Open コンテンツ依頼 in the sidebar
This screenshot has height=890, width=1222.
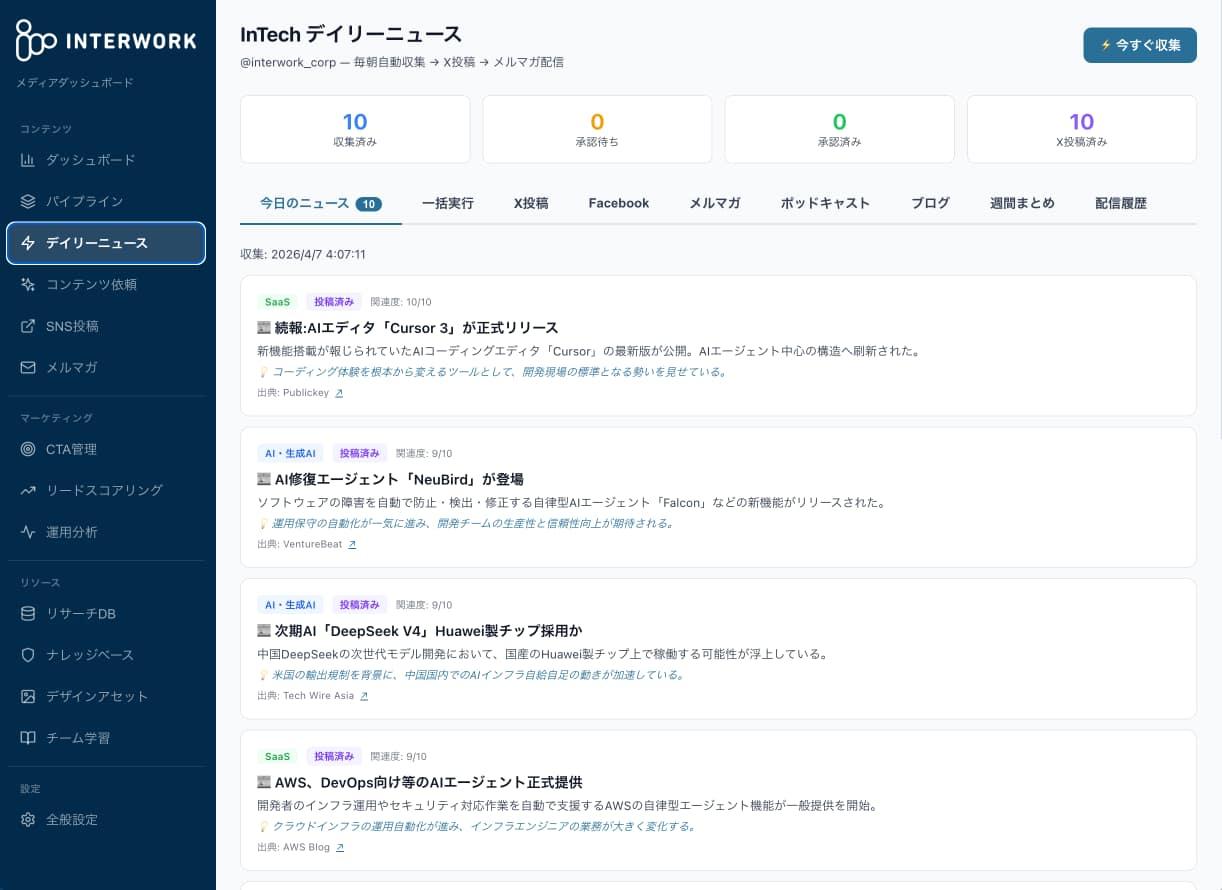105,284
